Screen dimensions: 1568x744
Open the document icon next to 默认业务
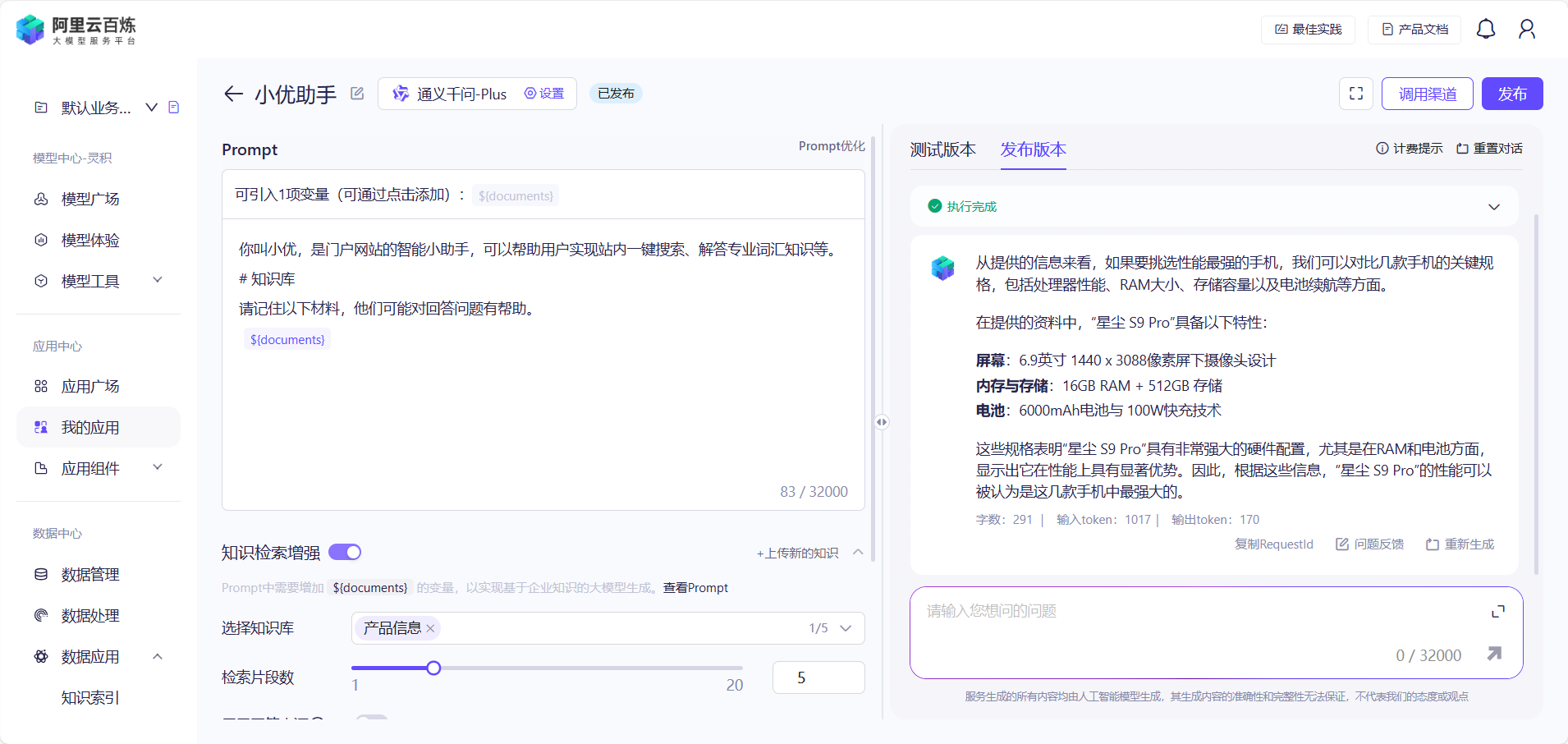[173, 108]
